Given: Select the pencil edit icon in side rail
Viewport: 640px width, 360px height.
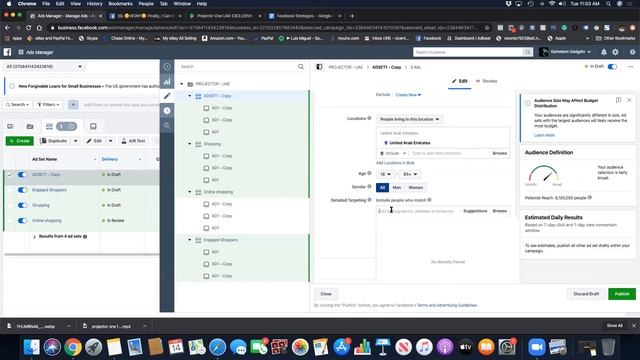Looking at the screenshot, I should pos(167,96).
